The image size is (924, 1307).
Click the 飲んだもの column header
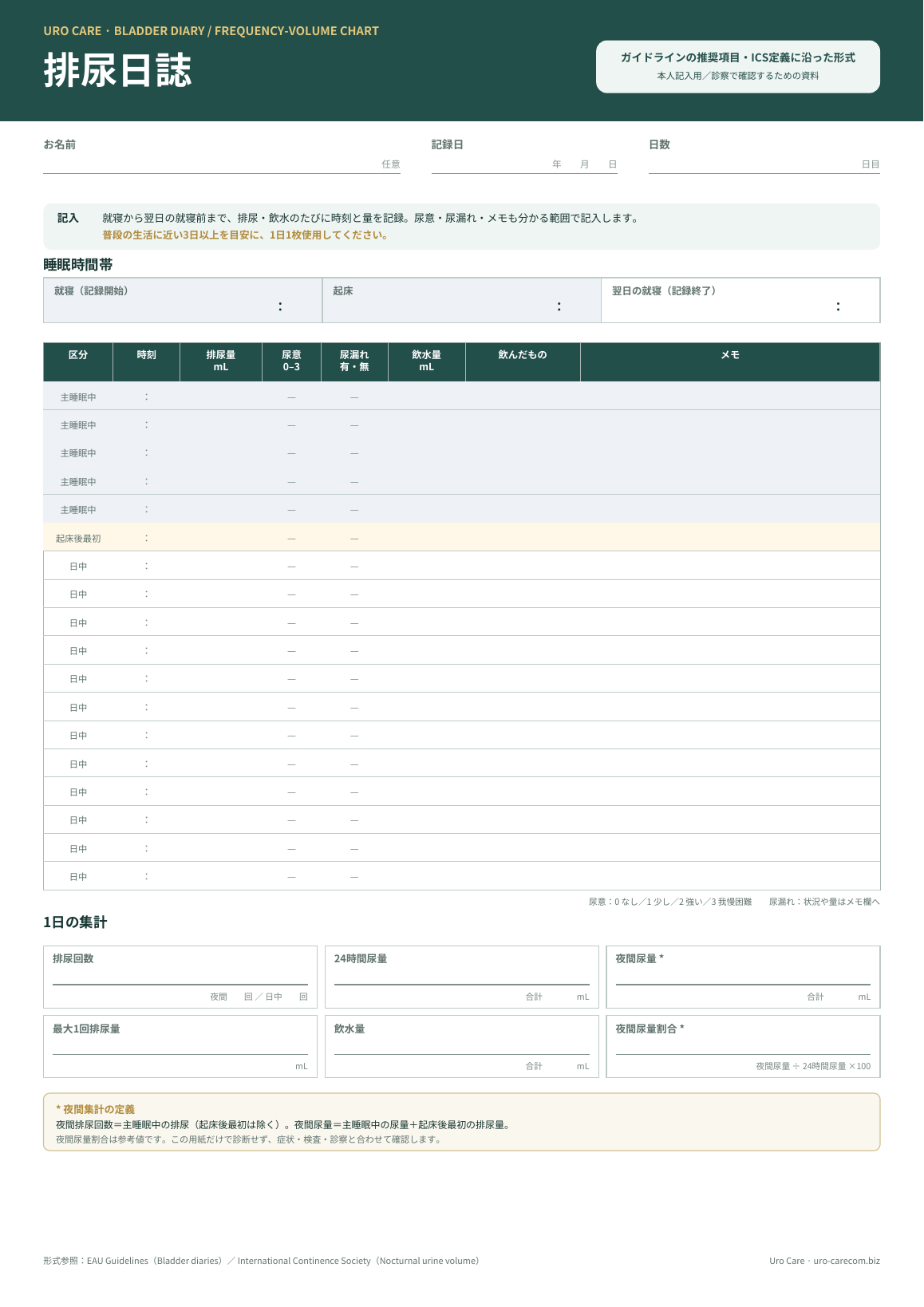pyautogui.click(x=523, y=361)
